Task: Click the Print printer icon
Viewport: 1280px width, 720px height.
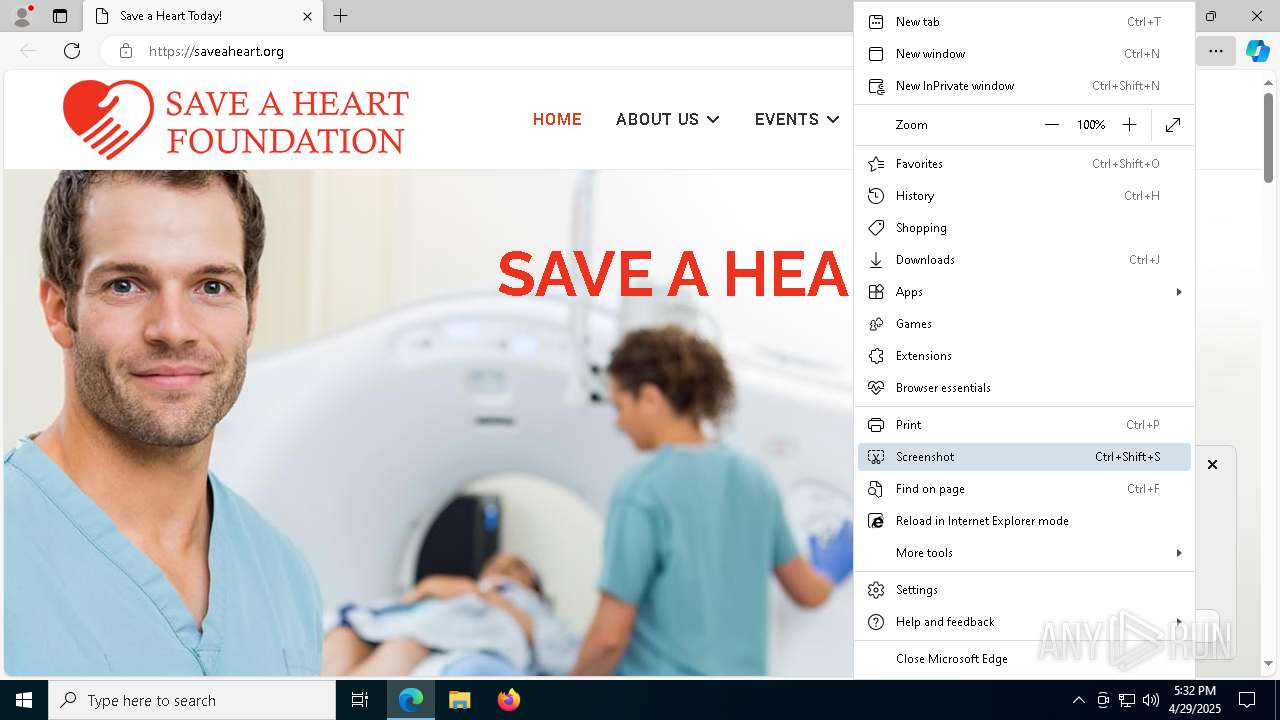Action: (876, 425)
